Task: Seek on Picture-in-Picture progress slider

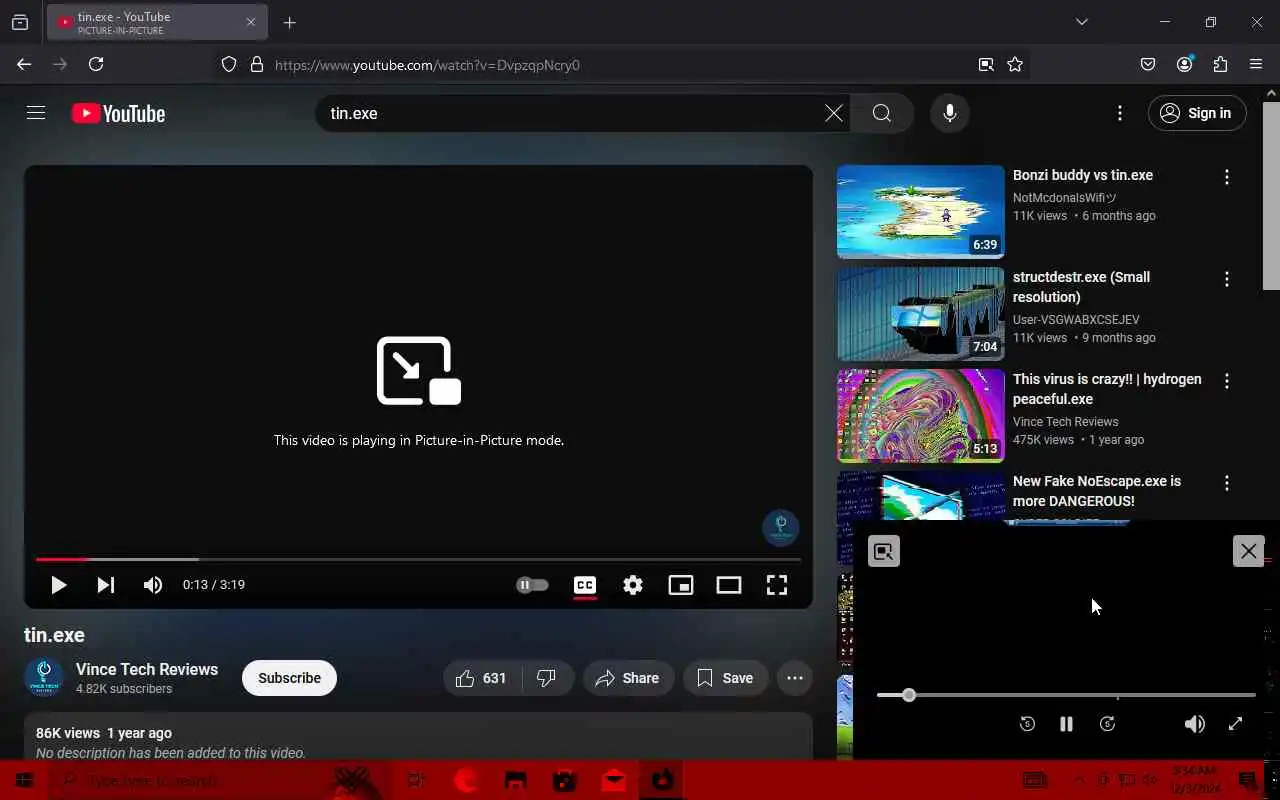Action: coord(1066,694)
